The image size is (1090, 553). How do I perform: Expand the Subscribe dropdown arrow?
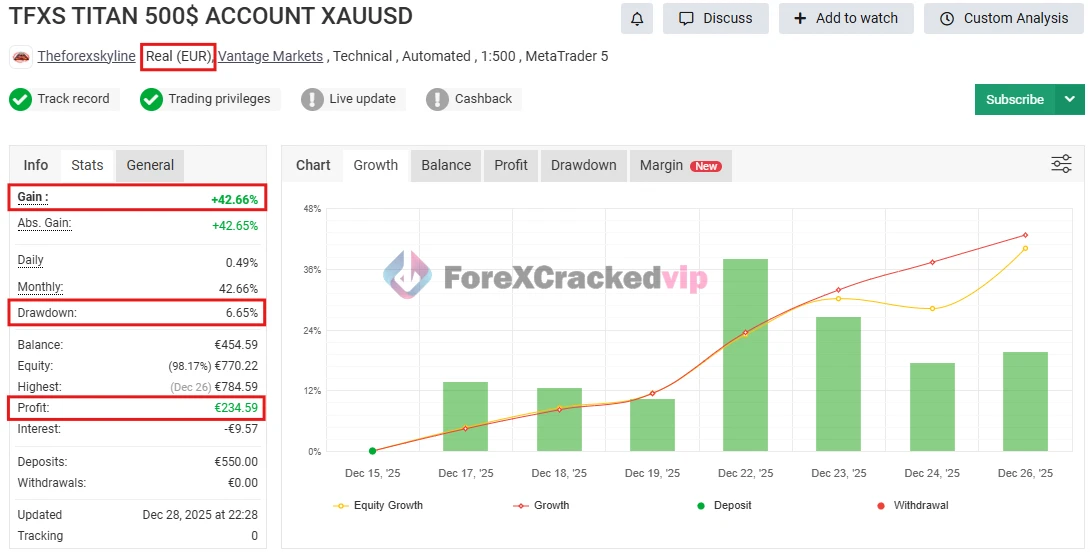(1070, 99)
